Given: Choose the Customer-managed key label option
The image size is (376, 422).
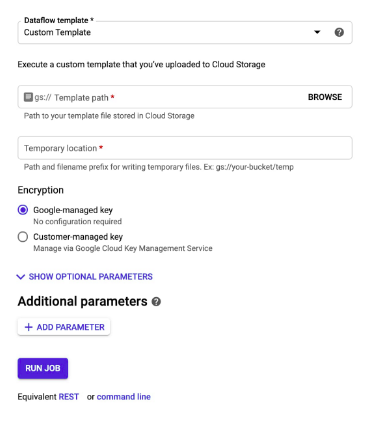Looking at the screenshot, I should pyautogui.click(x=78, y=237).
